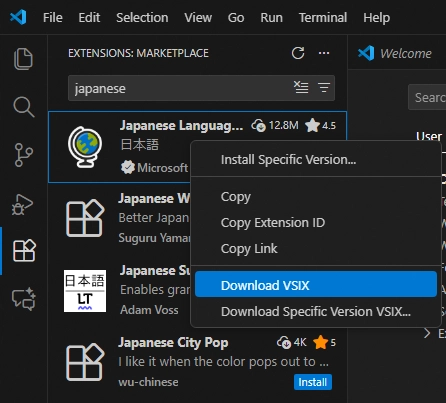Switch to the Welcome tab
The height and width of the screenshot is (403, 446).
pyautogui.click(x=406, y=53)
